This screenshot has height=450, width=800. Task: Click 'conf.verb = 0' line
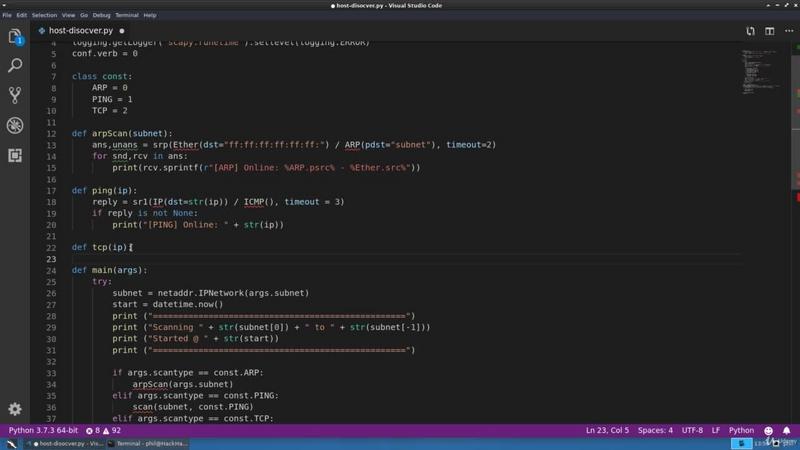pos(105,54)
